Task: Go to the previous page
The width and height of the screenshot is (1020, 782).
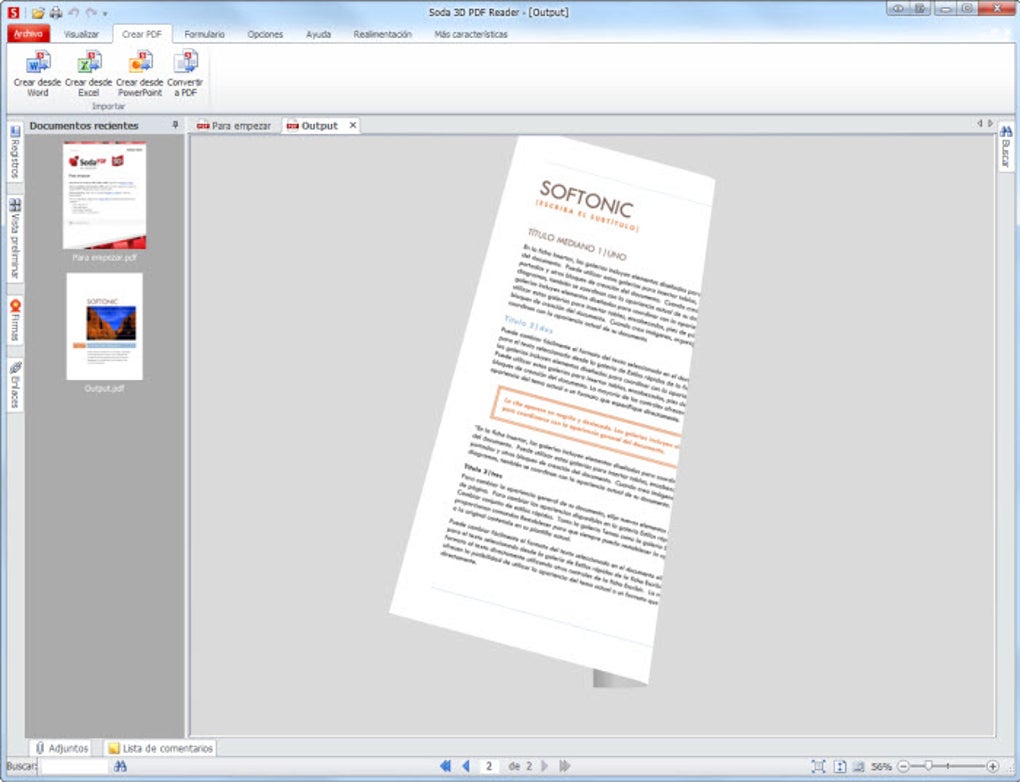Action: 466,766
